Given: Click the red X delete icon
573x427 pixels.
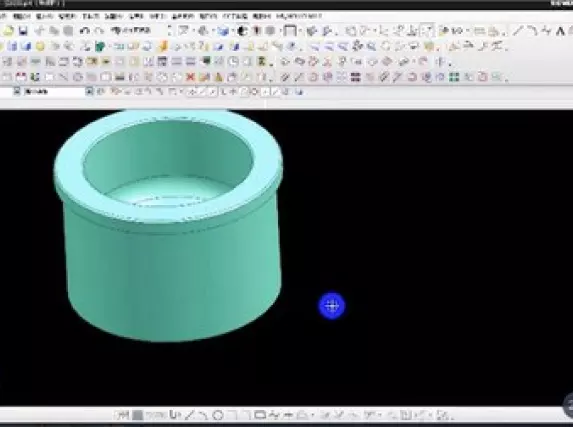Looking at the screenshot, I should (190, 77).
